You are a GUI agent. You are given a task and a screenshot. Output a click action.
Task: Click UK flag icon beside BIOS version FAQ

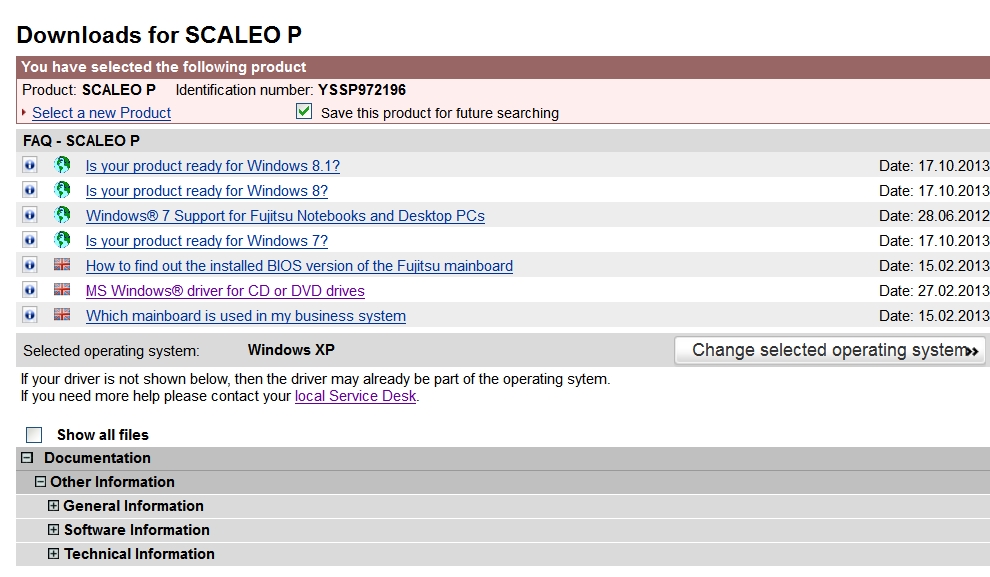(62, 265)
